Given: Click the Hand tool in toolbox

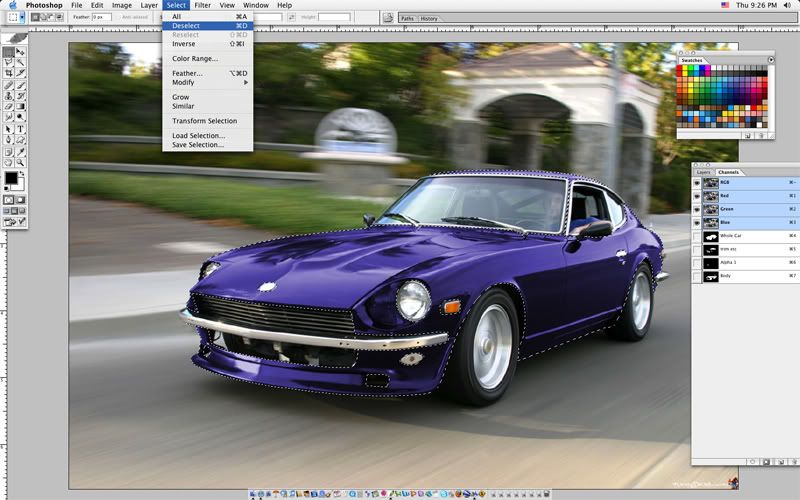Looking at the screenshot, I should 9,161.
